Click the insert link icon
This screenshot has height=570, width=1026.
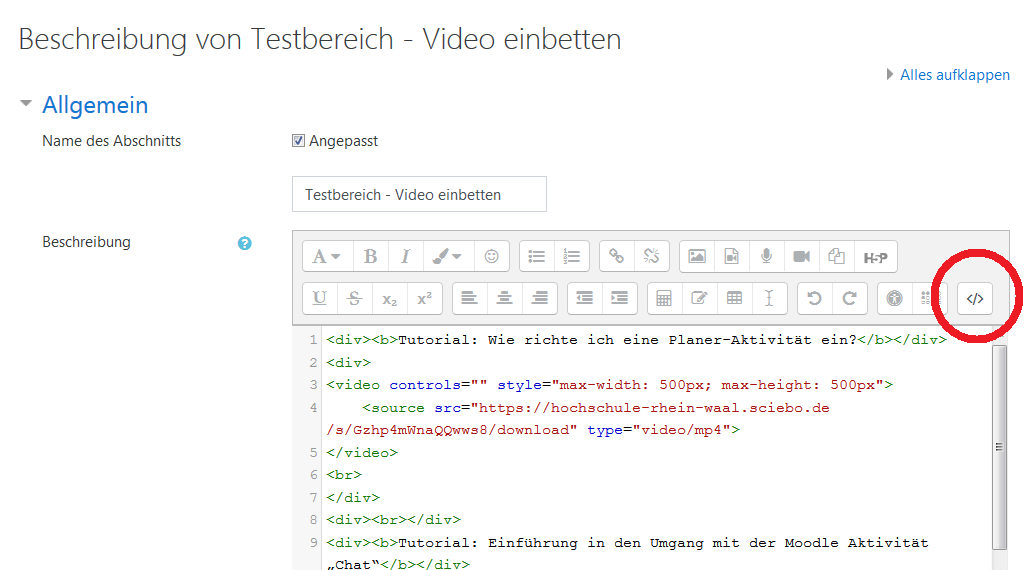click(x=617, y=257)
